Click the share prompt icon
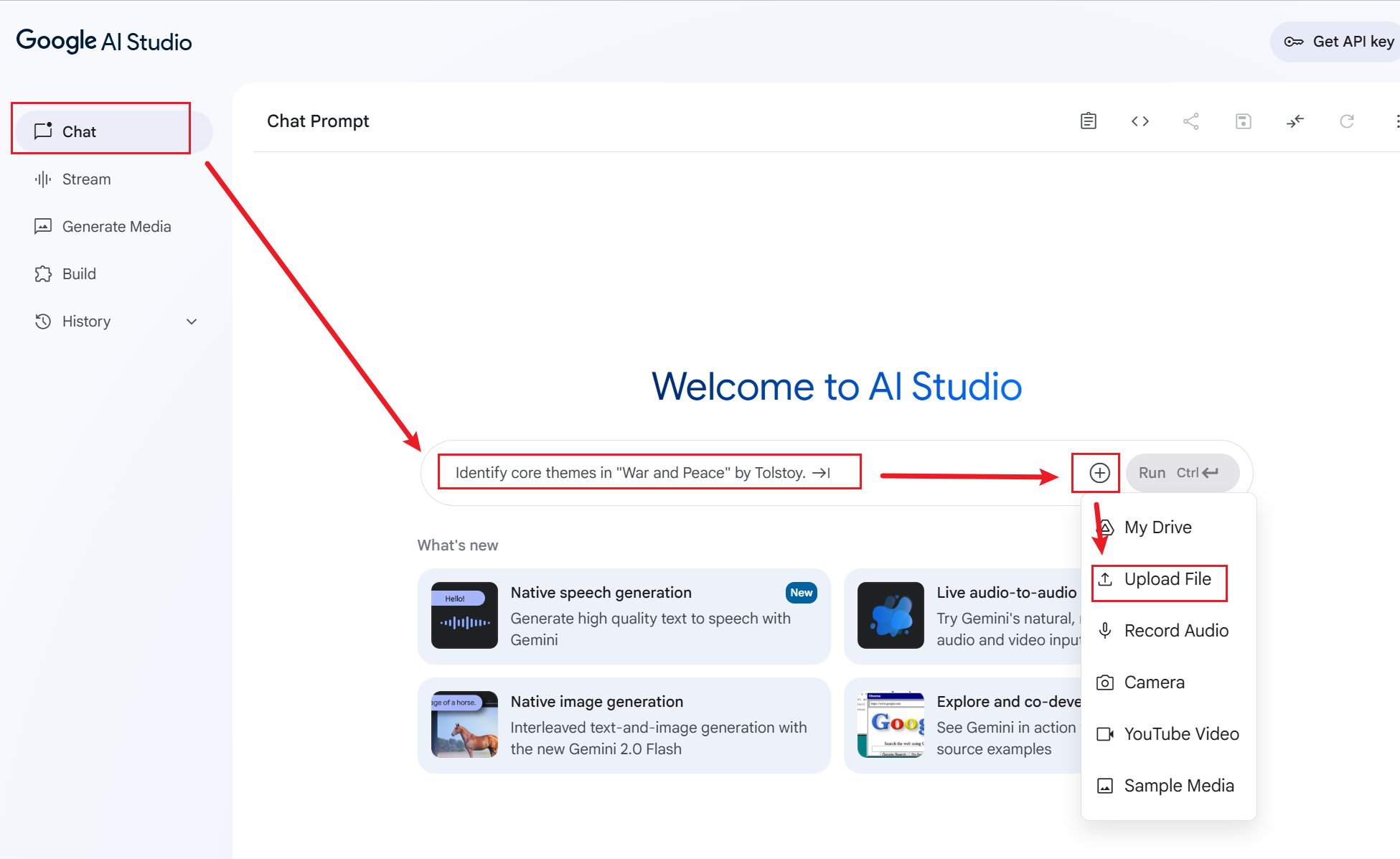 tap(1191, 121)
